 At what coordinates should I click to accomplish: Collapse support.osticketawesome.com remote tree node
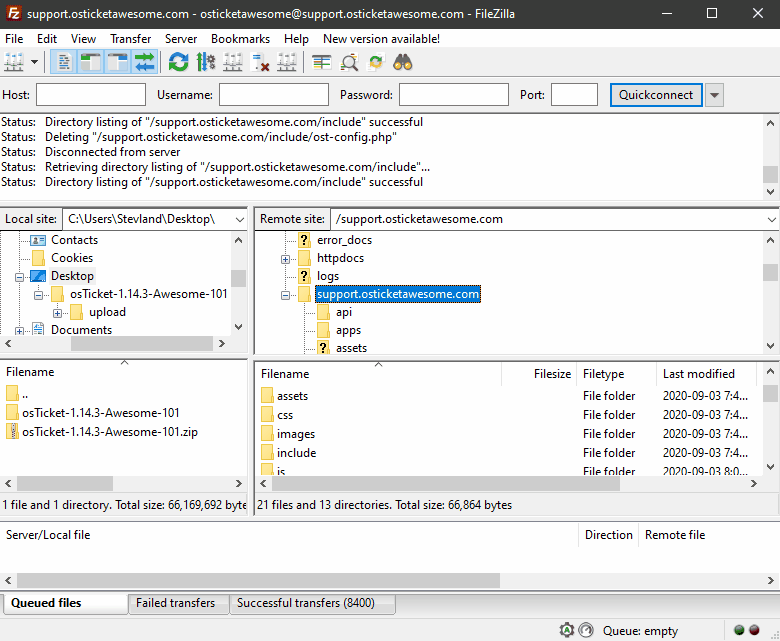[x=285, y=295]
